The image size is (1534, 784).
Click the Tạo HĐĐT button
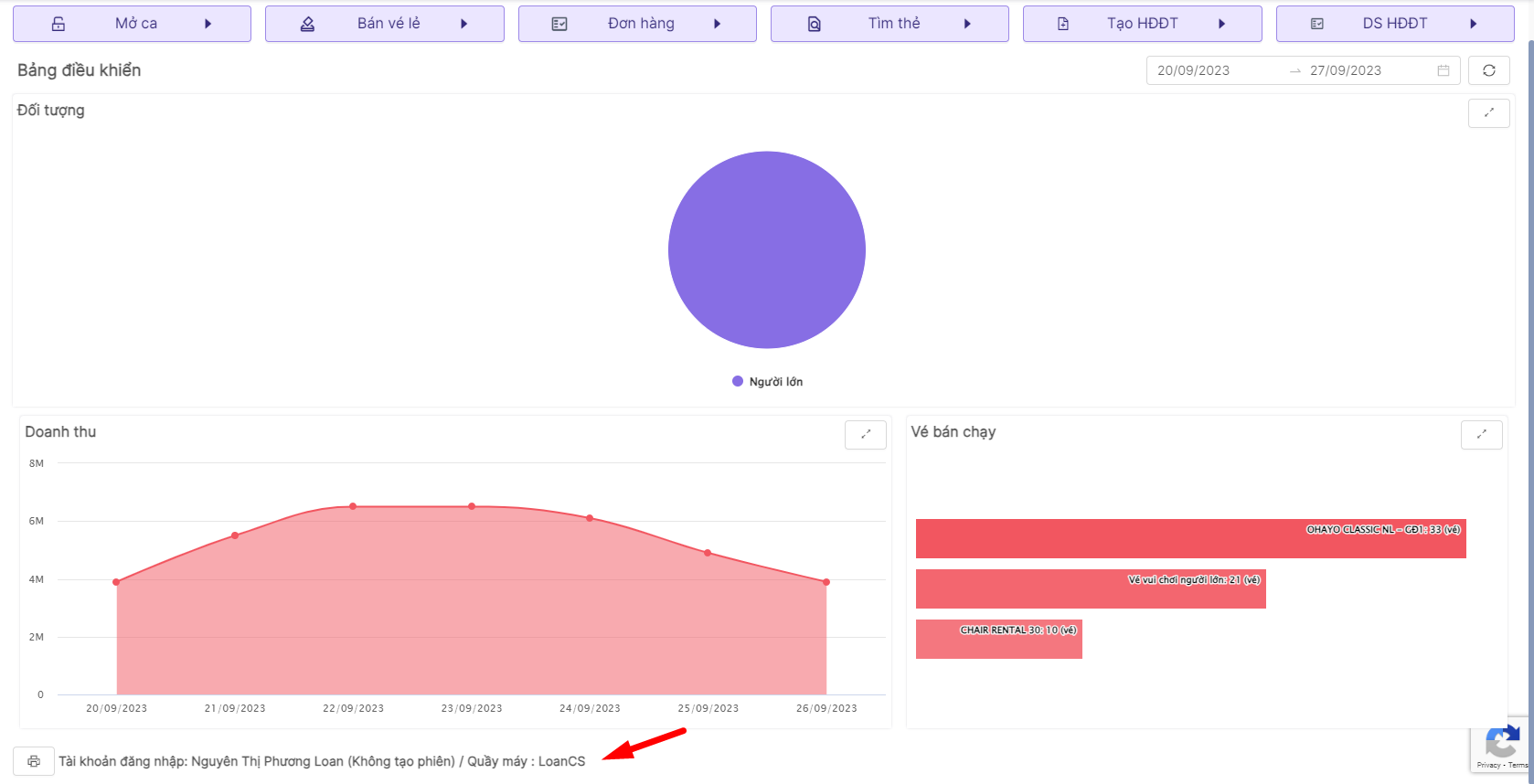(x=1142, y=24)
